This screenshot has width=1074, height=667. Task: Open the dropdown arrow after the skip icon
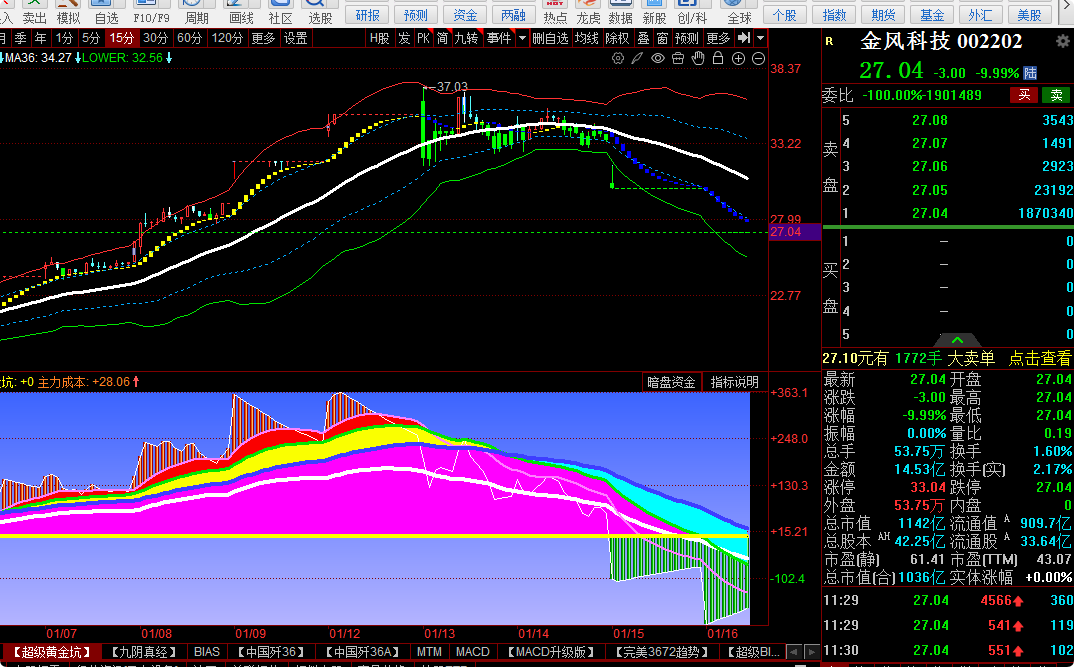[x=760, y=38]
